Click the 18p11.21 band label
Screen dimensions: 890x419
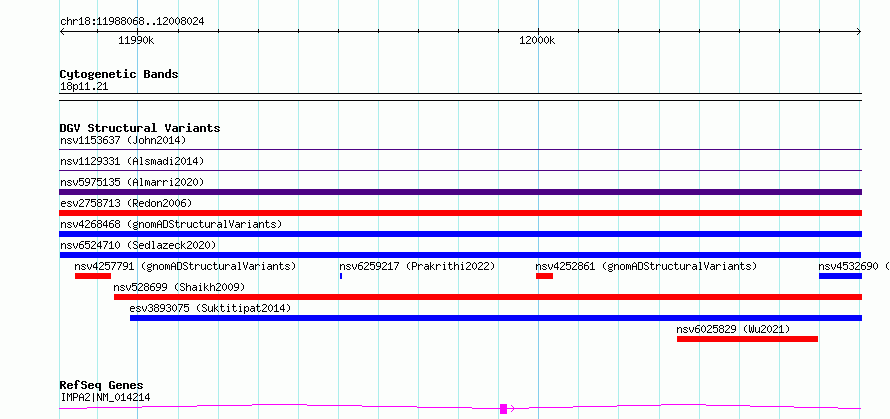click(84, 87)
